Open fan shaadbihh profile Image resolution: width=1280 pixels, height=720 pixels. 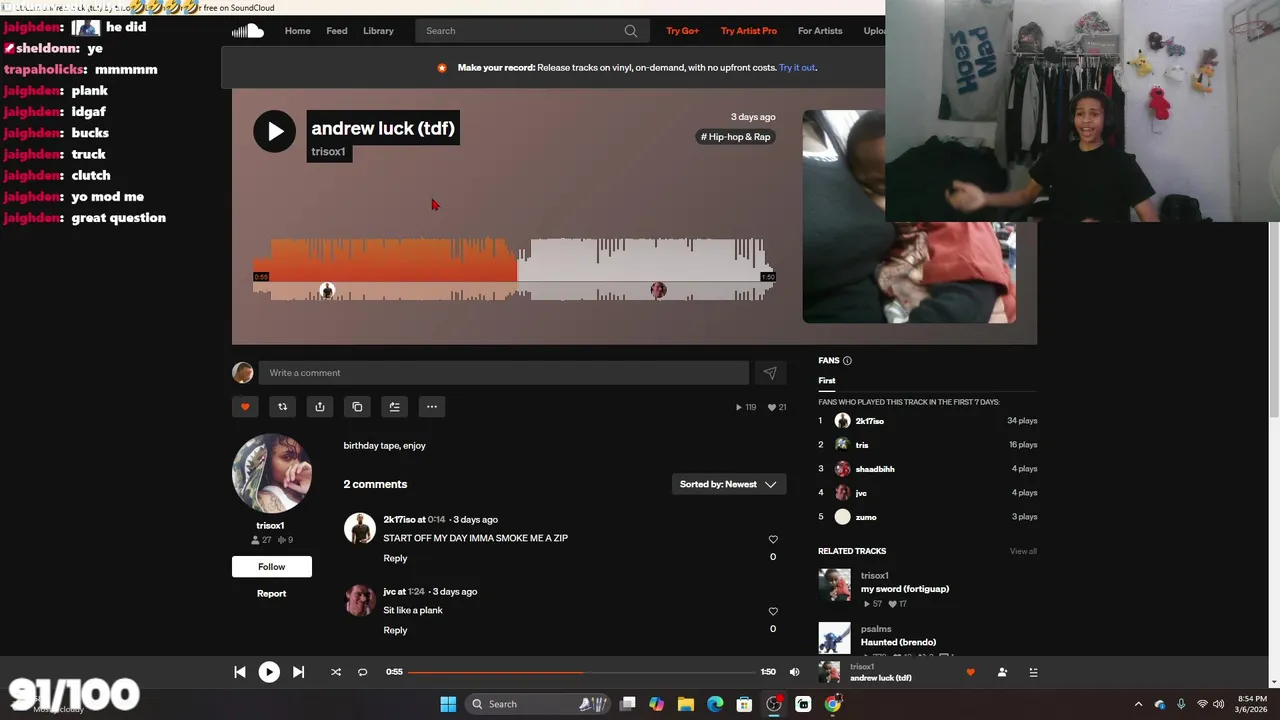[x=875, y=469]
